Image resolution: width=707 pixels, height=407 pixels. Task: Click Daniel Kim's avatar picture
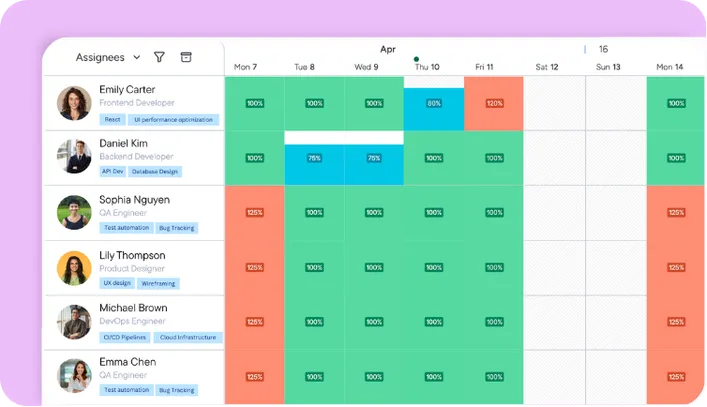point(74,156)
